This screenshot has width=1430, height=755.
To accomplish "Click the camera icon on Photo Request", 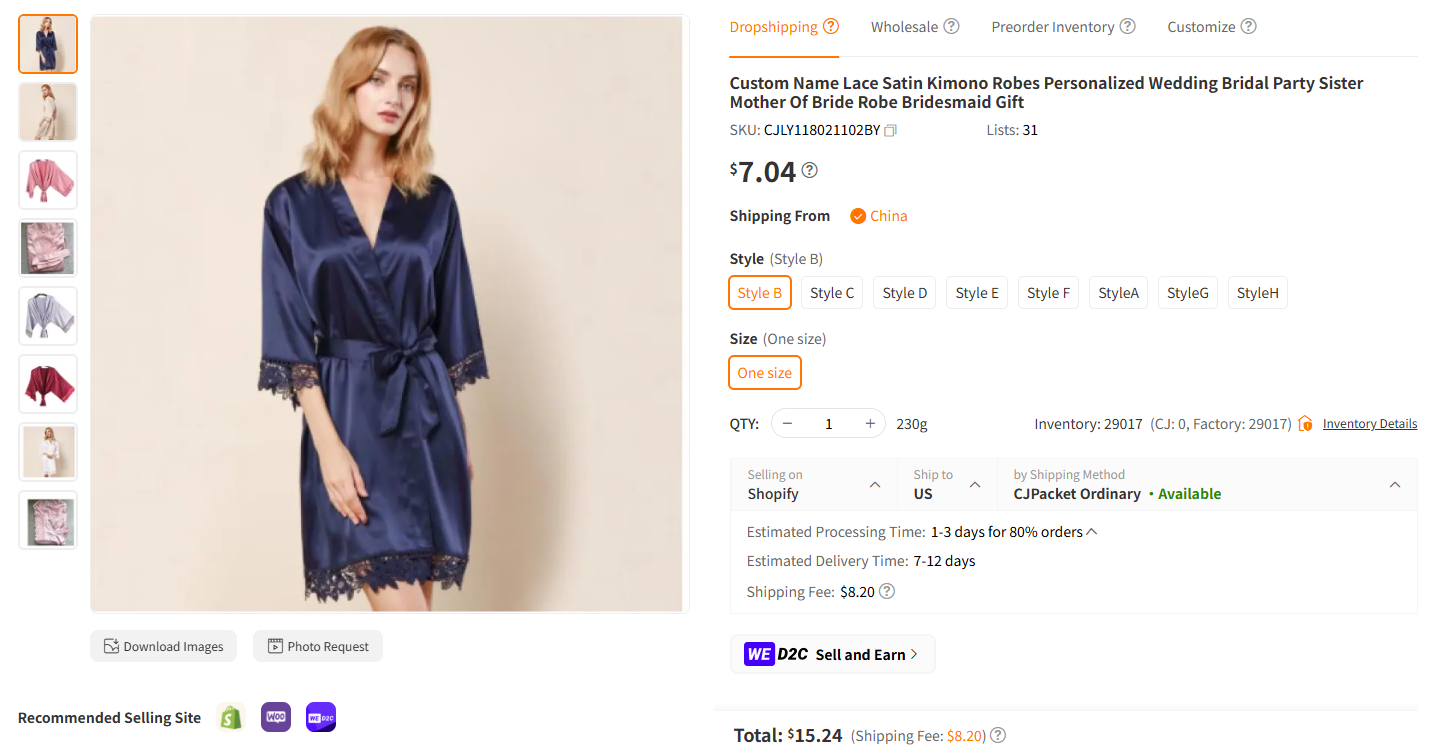I will (274, 646).
